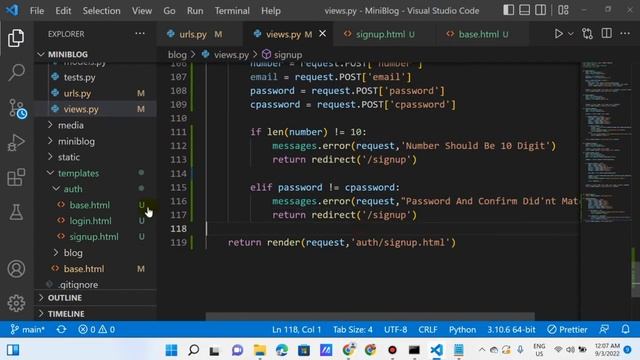
Task: Open errors and warnings indicator
Action: [x=96, y=329]
